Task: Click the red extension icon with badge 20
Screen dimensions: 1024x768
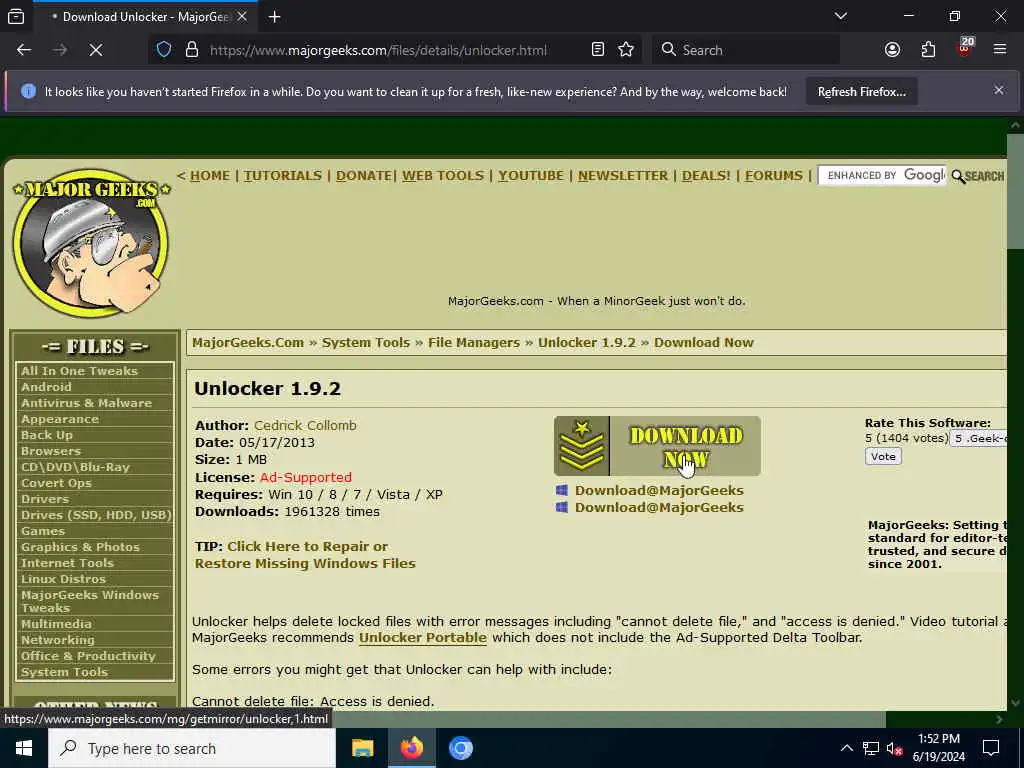Action: click(965, 48)
